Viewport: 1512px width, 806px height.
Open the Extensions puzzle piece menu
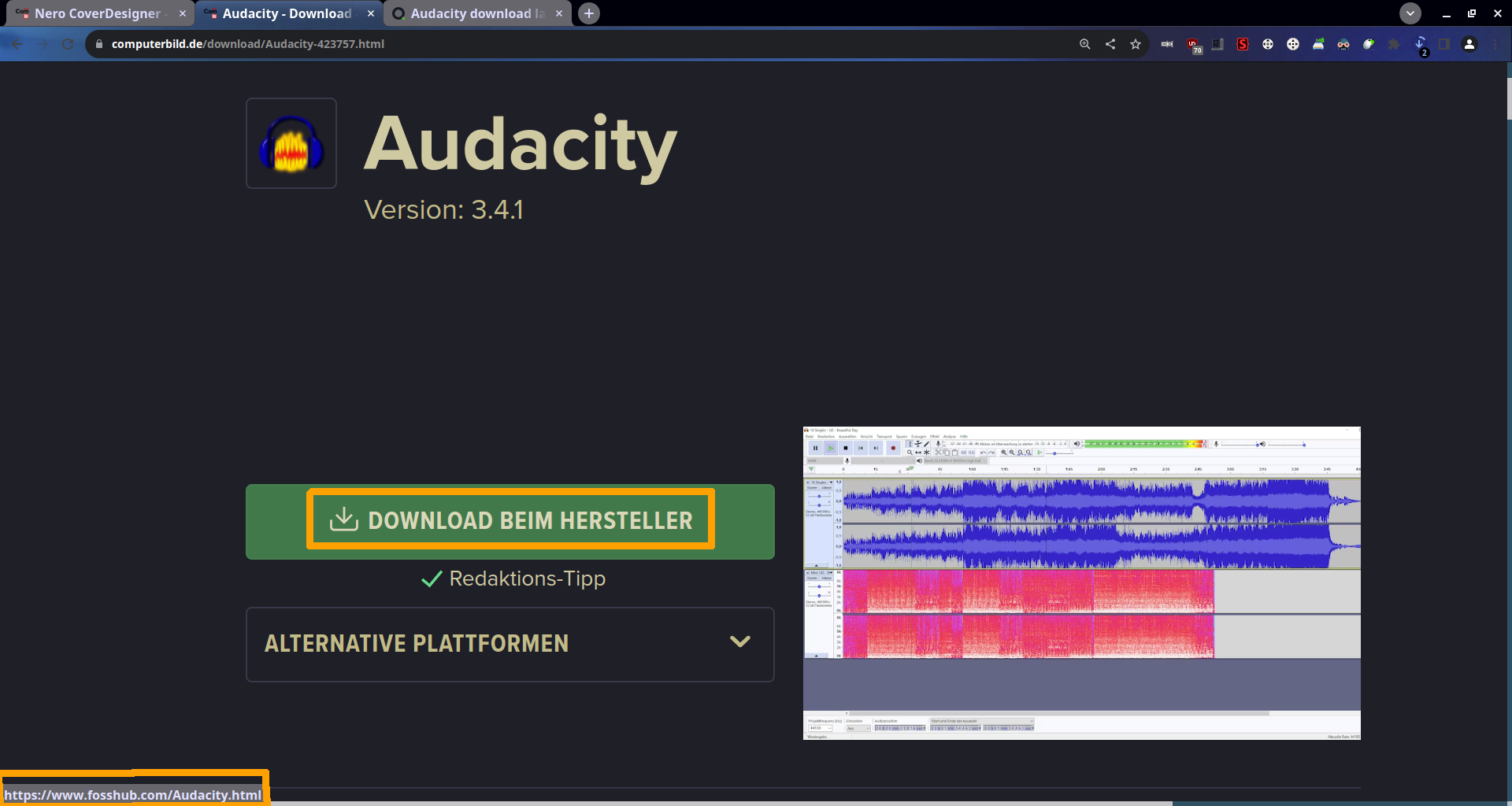coord(1394,44)
